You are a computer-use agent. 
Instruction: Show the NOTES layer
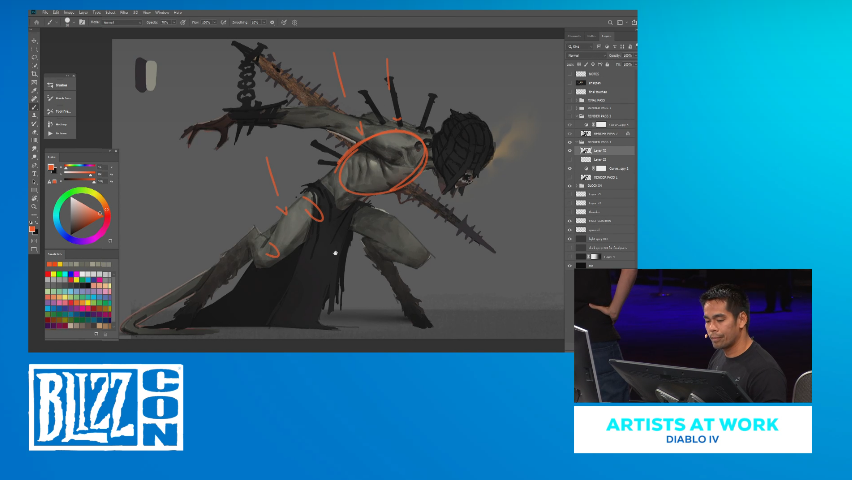pyautogui.click(x=570, y=74)
